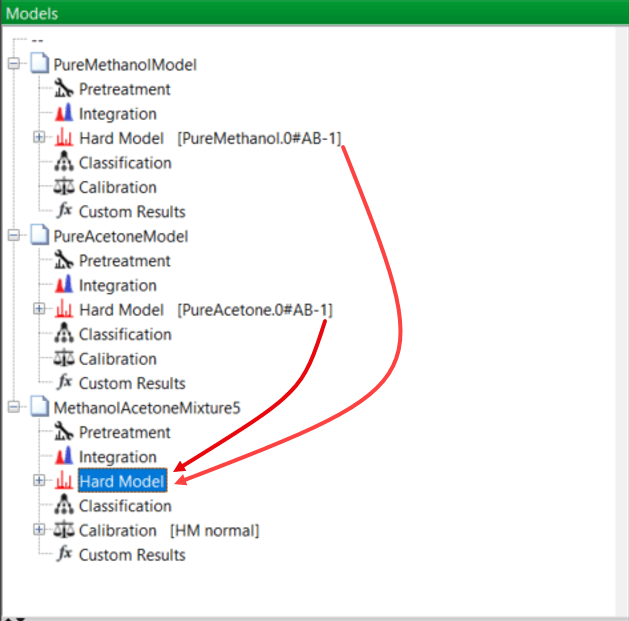The width and height of the screenshot is (629, 621).
Task: Click the Pretreatment icon under PureMethanolModel
Action: [x=64, y=89]
